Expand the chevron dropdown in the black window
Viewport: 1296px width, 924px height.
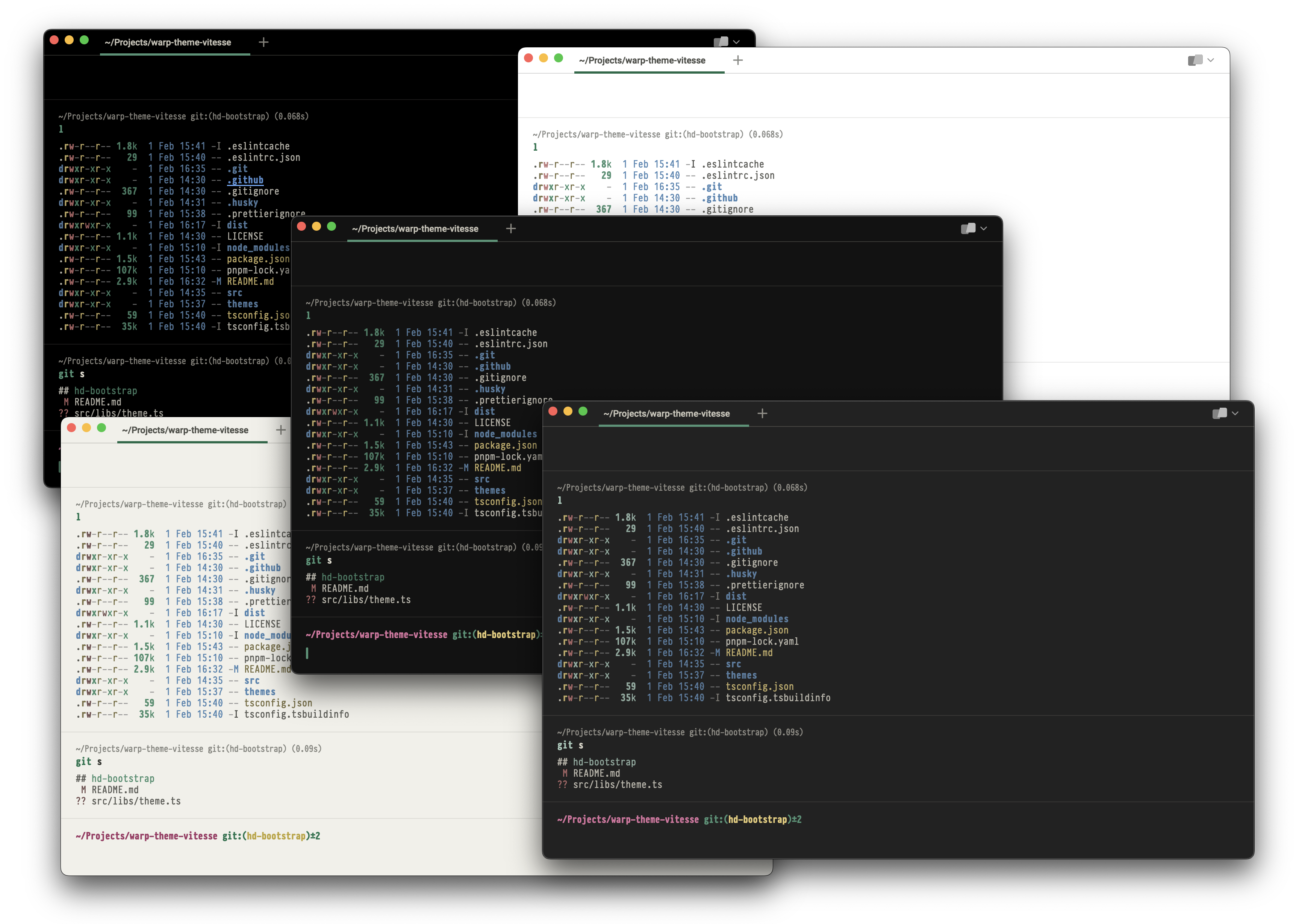pos(736,42)
